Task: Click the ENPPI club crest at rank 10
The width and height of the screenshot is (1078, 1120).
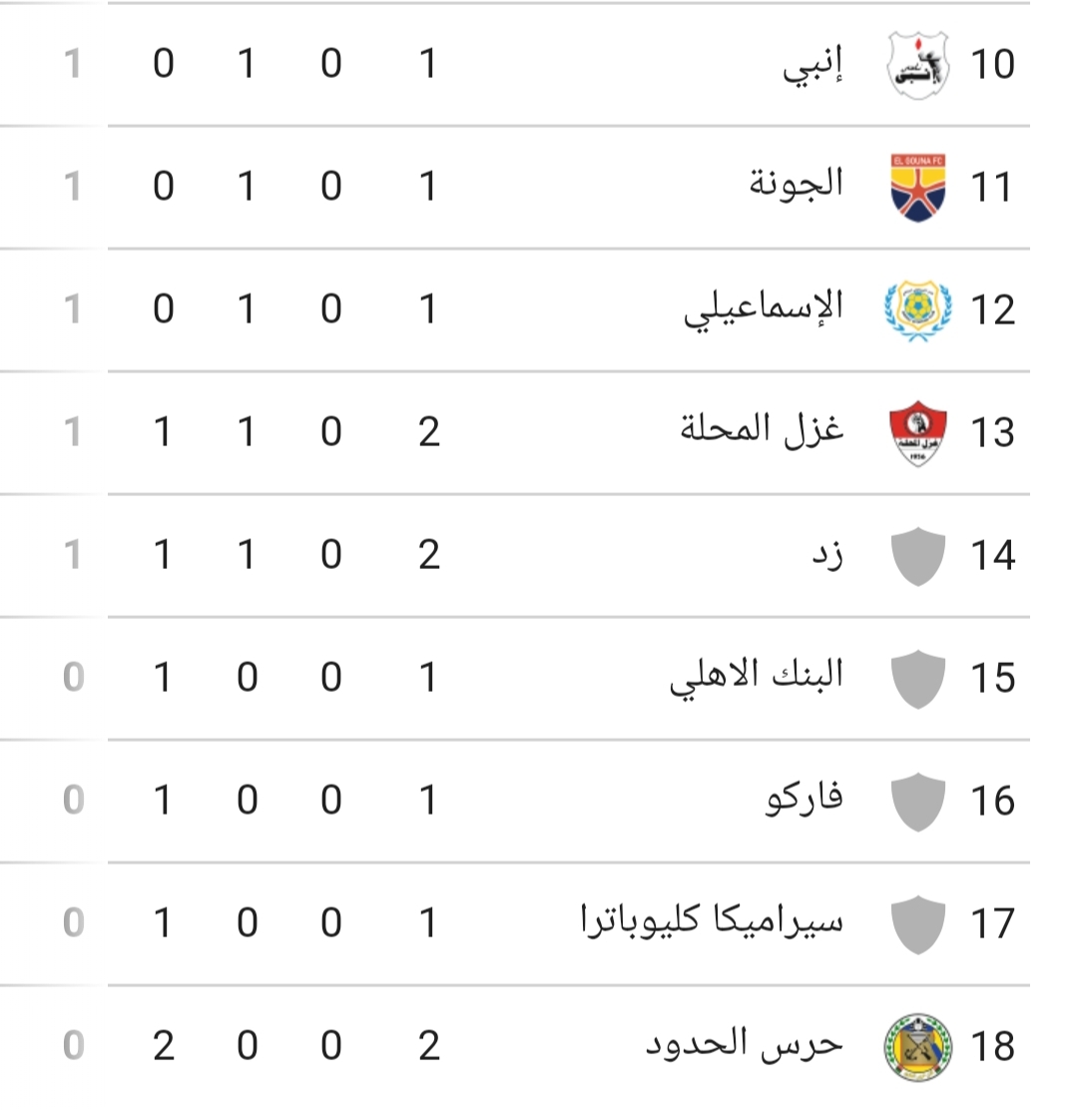Action: [918, 65]
